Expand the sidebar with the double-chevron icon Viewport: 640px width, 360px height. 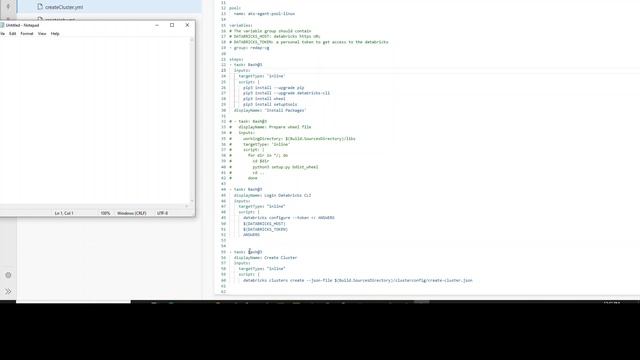click(8, 291)
